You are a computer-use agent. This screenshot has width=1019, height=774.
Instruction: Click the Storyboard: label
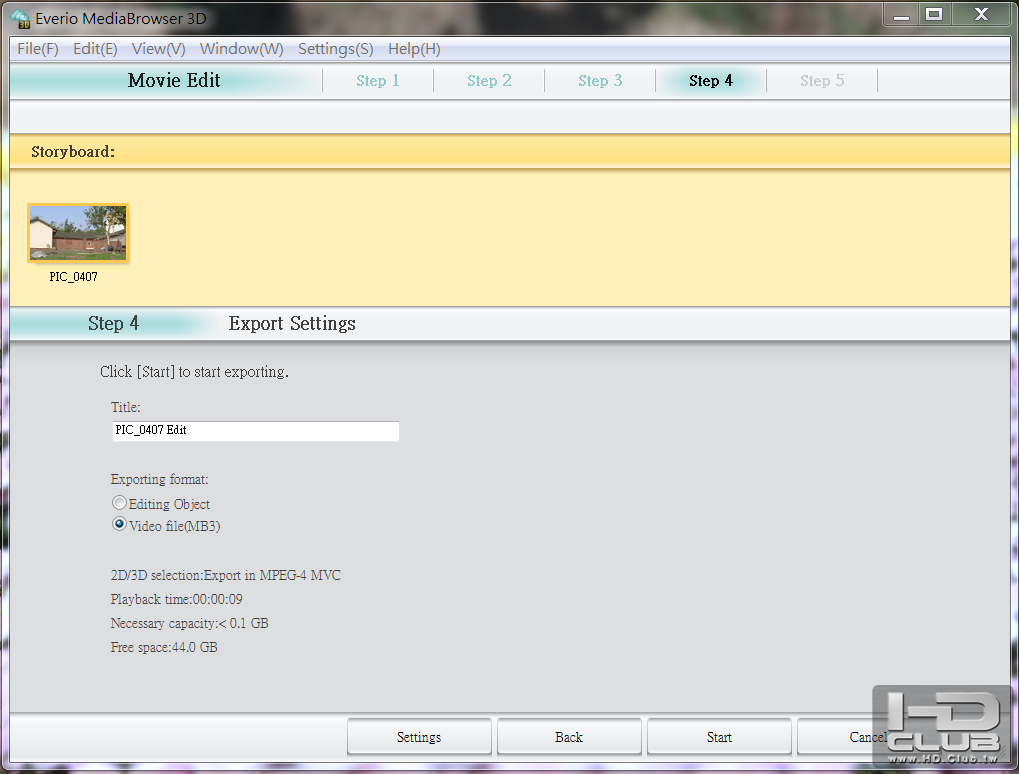(x=73, y=152)
